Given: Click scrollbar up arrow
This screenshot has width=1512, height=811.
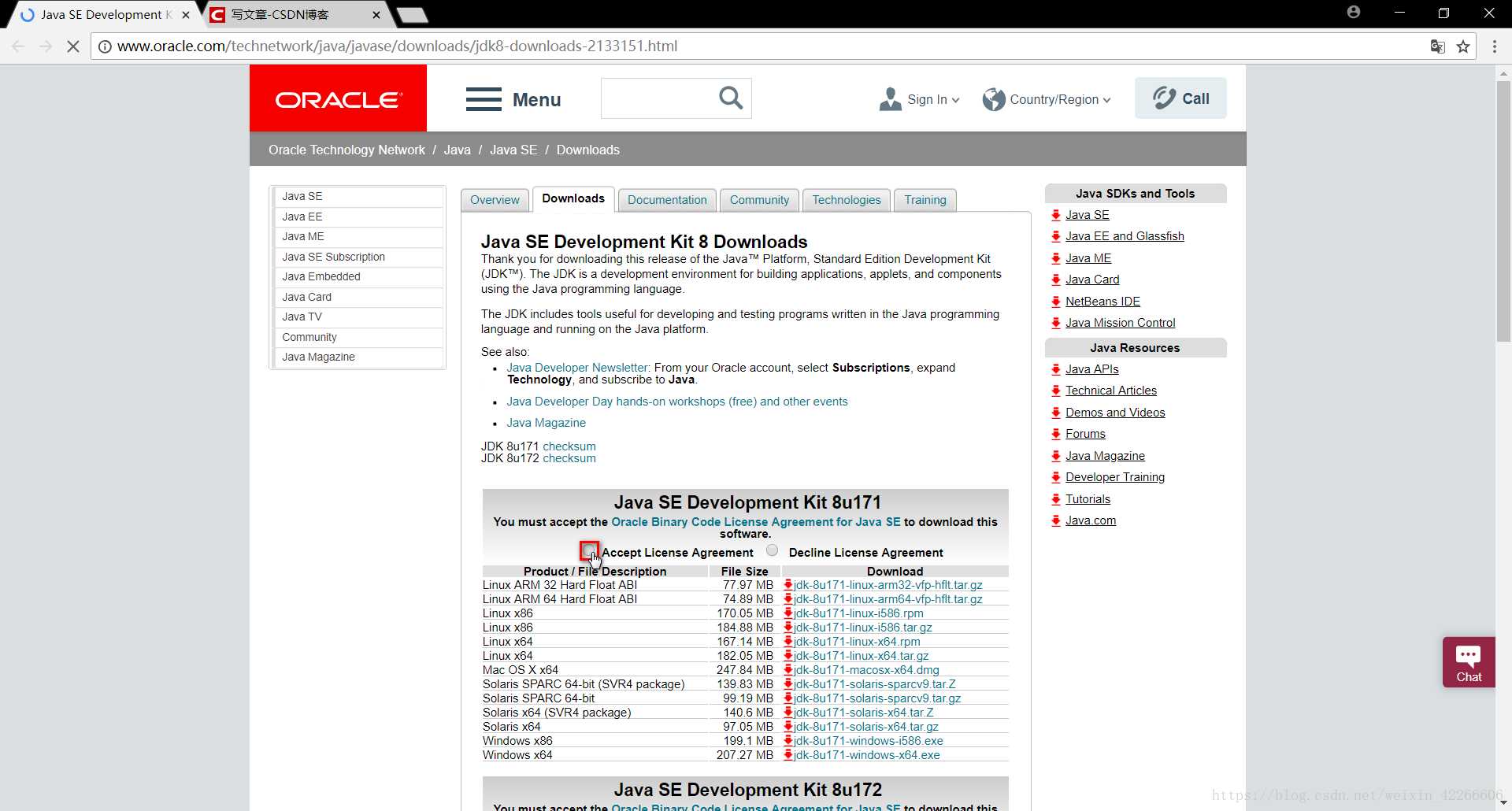Looking at the screenshot, I should click(1503, 73).
